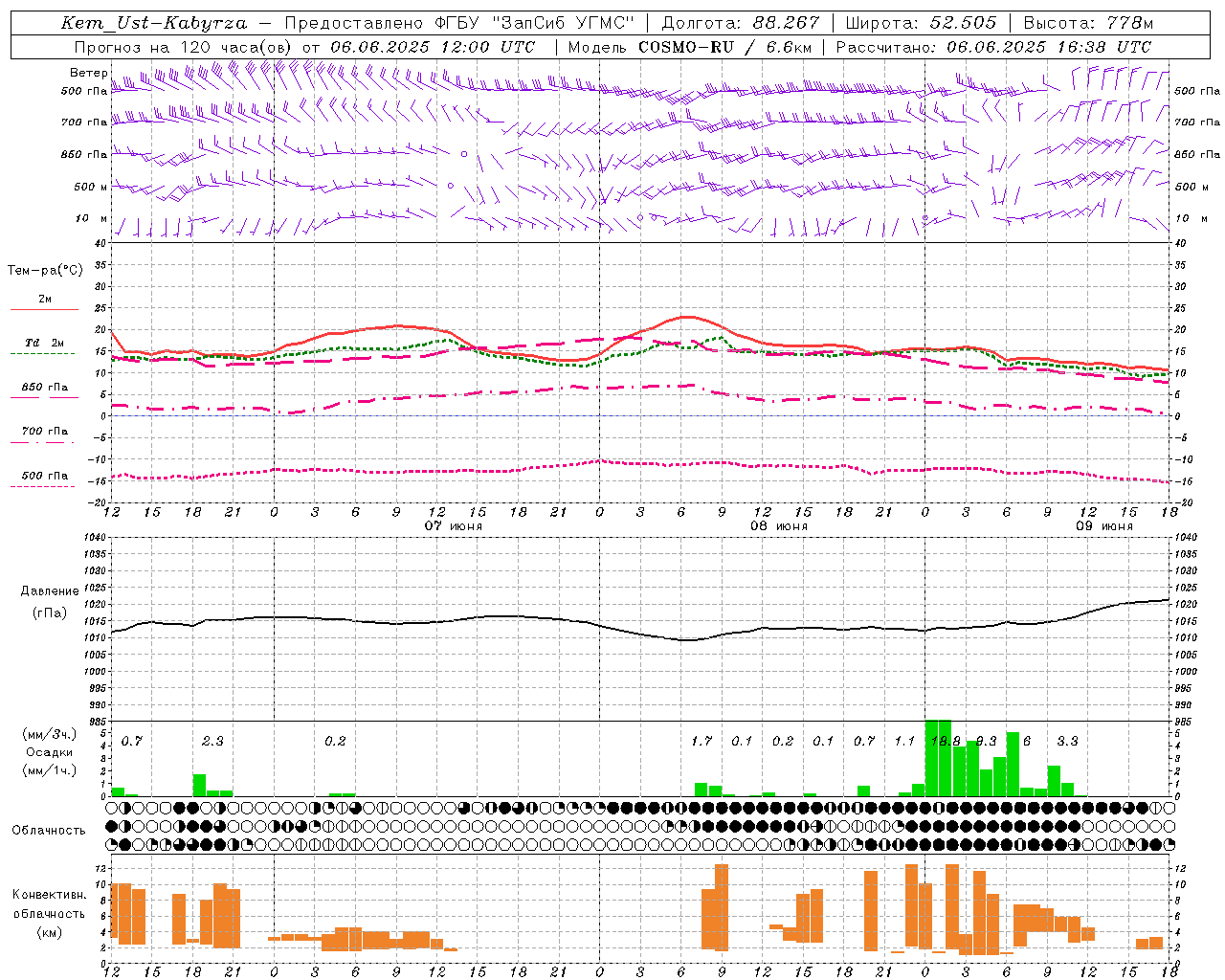Click the 850 гПа temperature legend entry
The width and height of the screenshot is (1225, 980).
[44, 388]
